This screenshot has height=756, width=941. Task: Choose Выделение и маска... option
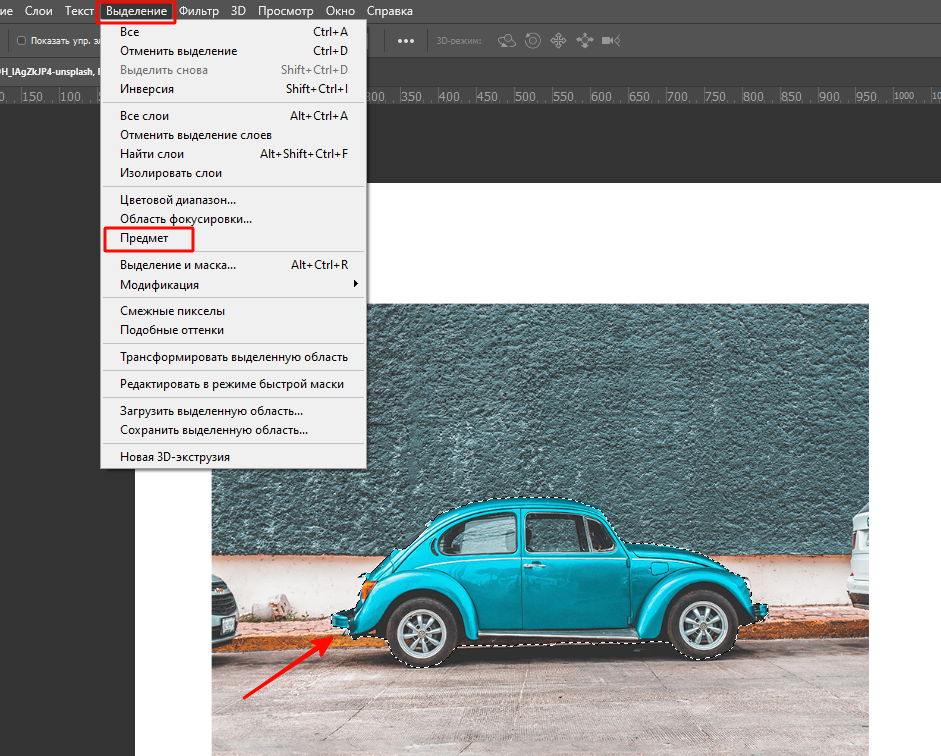[x=178, y=265]
